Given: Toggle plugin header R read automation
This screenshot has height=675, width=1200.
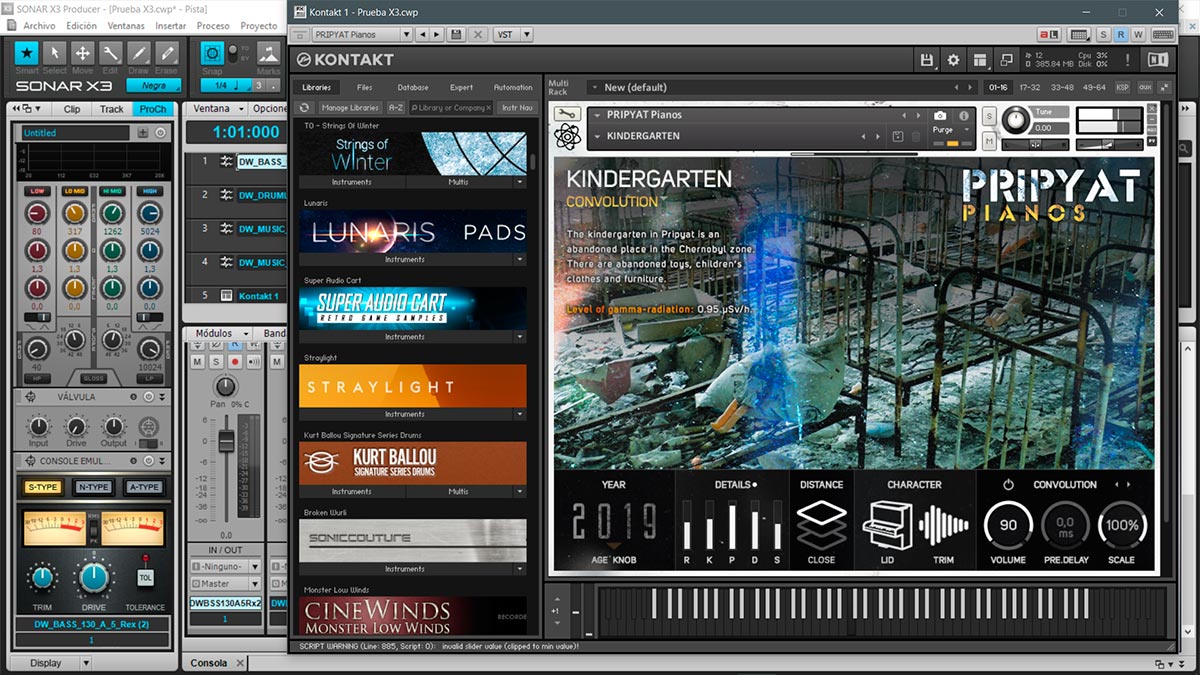Looking at the screenshot, I should point(1122,34).
